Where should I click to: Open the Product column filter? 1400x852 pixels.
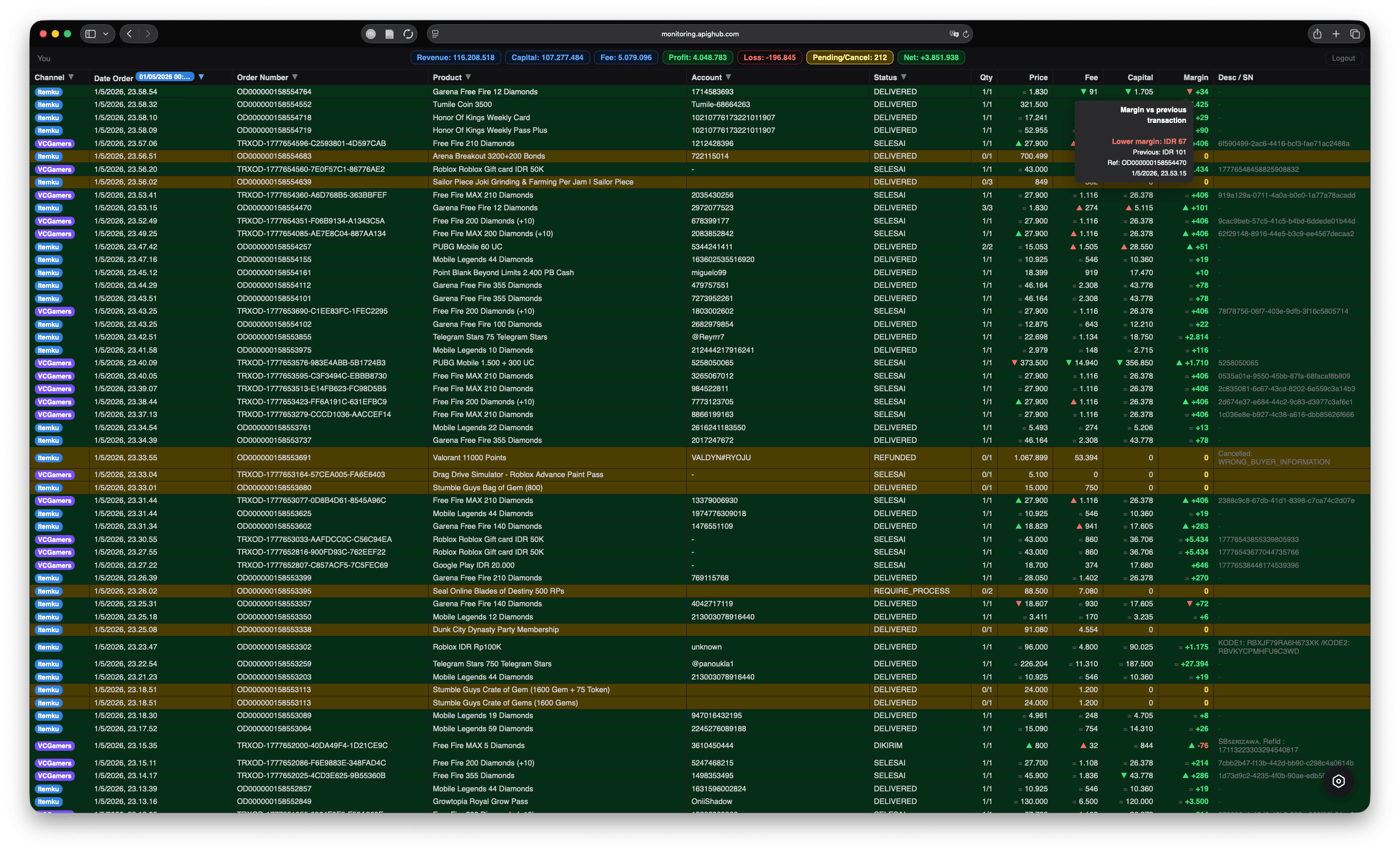[468, 78]
